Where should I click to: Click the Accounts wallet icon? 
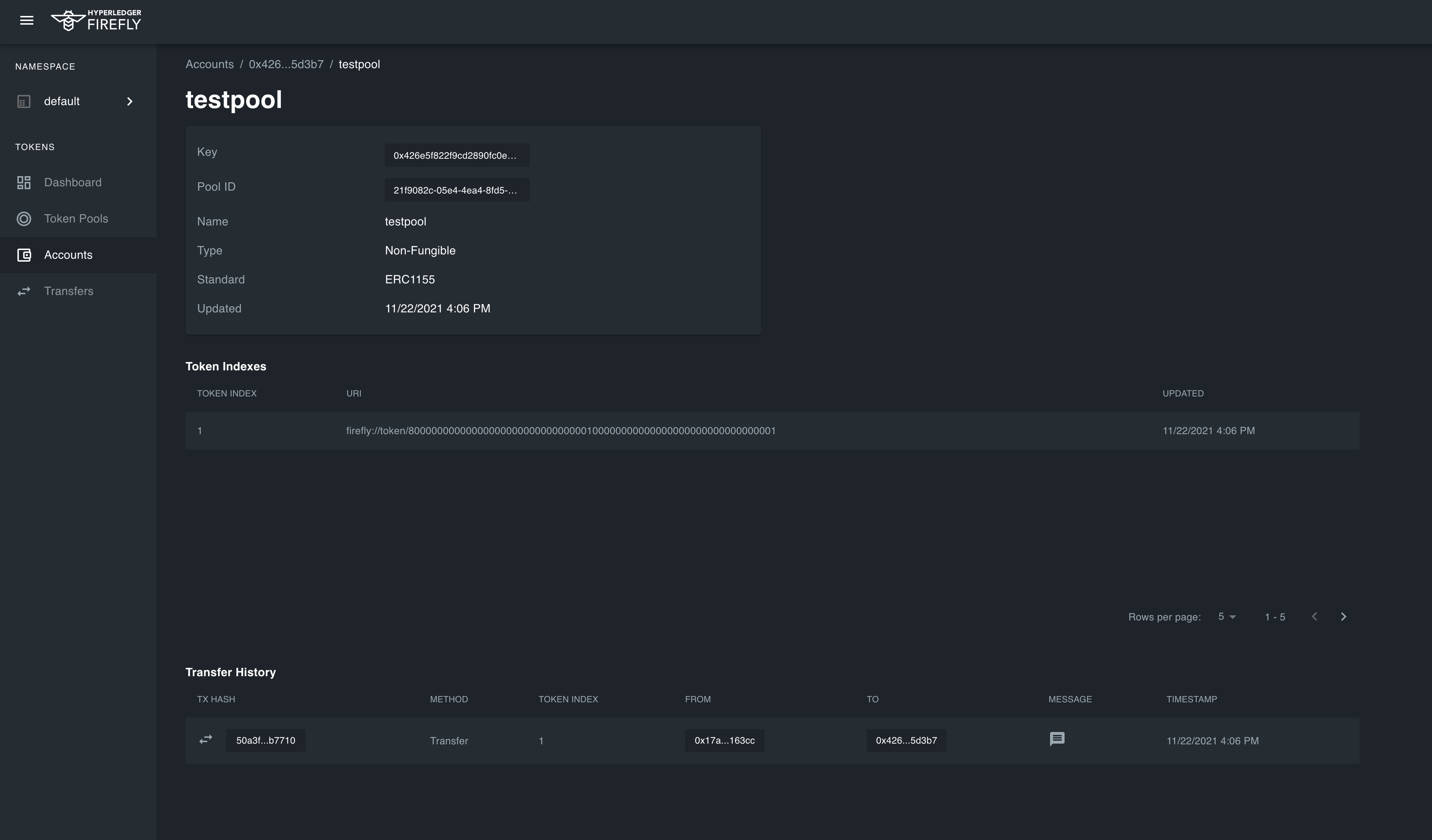point(24,255)
